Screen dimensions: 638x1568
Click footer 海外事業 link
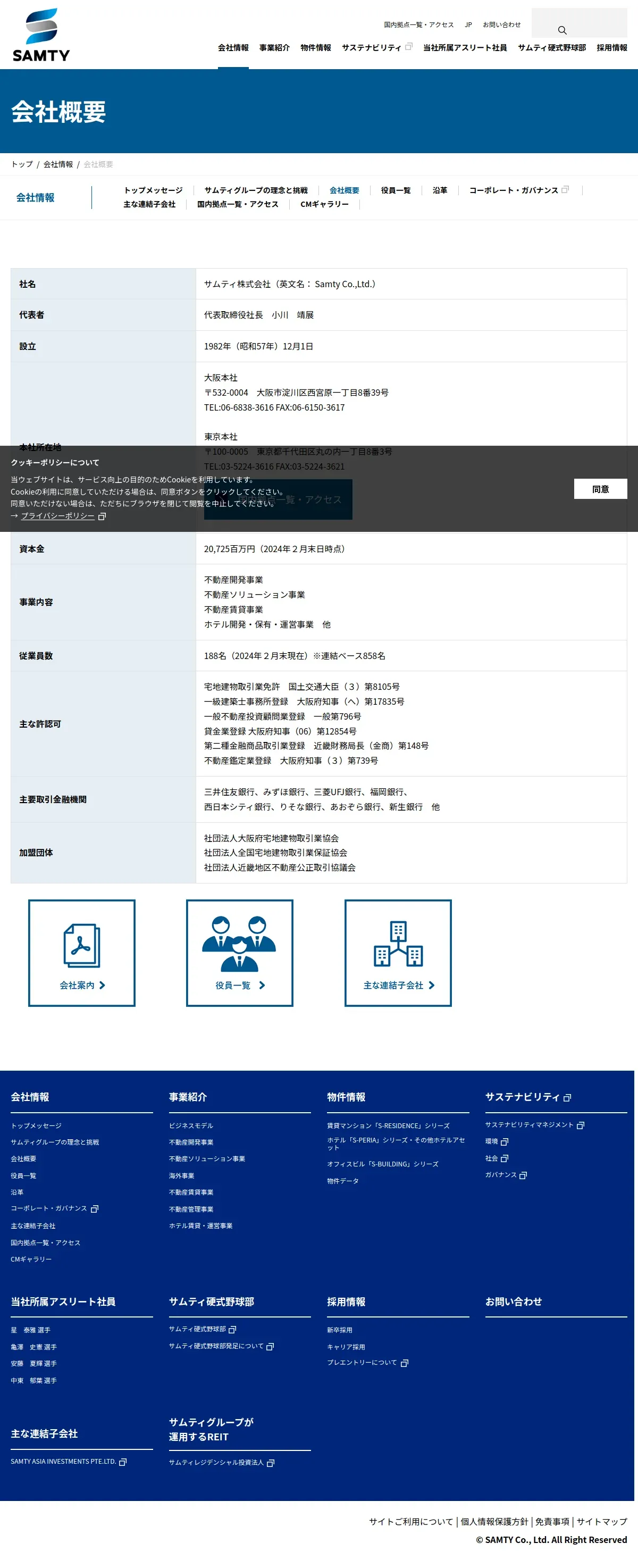182,1176
